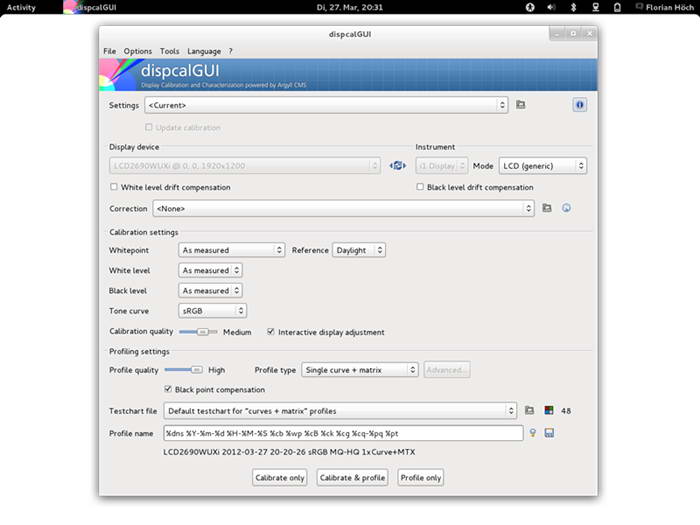
Task: Open the Florian Höch user menu
Action: coord(665,7)
